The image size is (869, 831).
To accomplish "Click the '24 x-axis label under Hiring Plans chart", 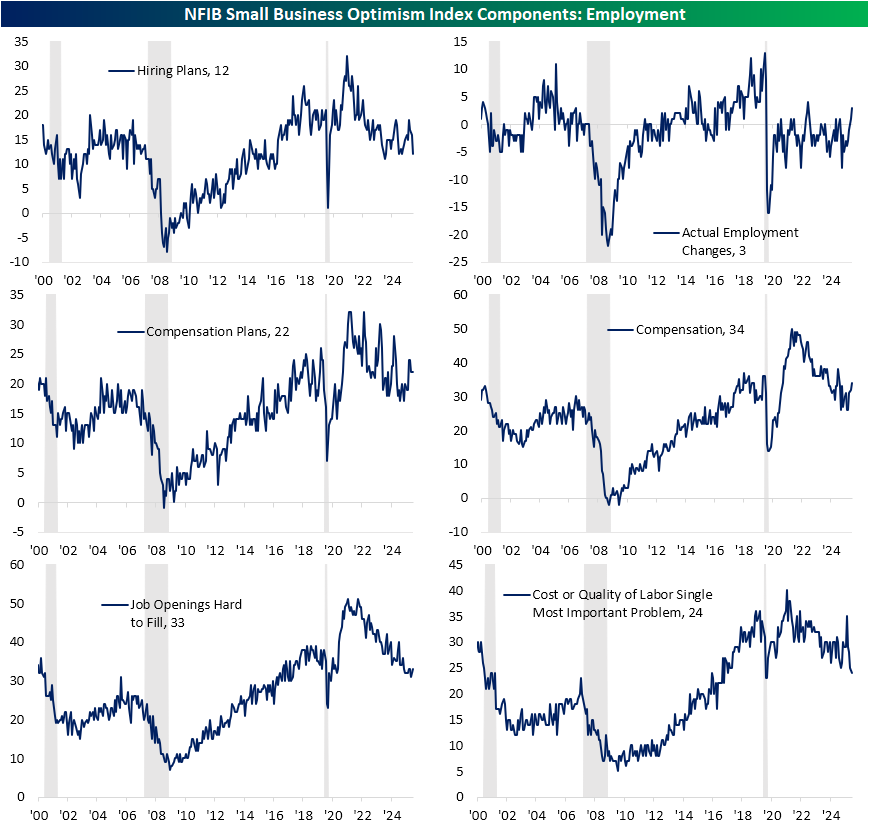I will click(x=392, y=279).
